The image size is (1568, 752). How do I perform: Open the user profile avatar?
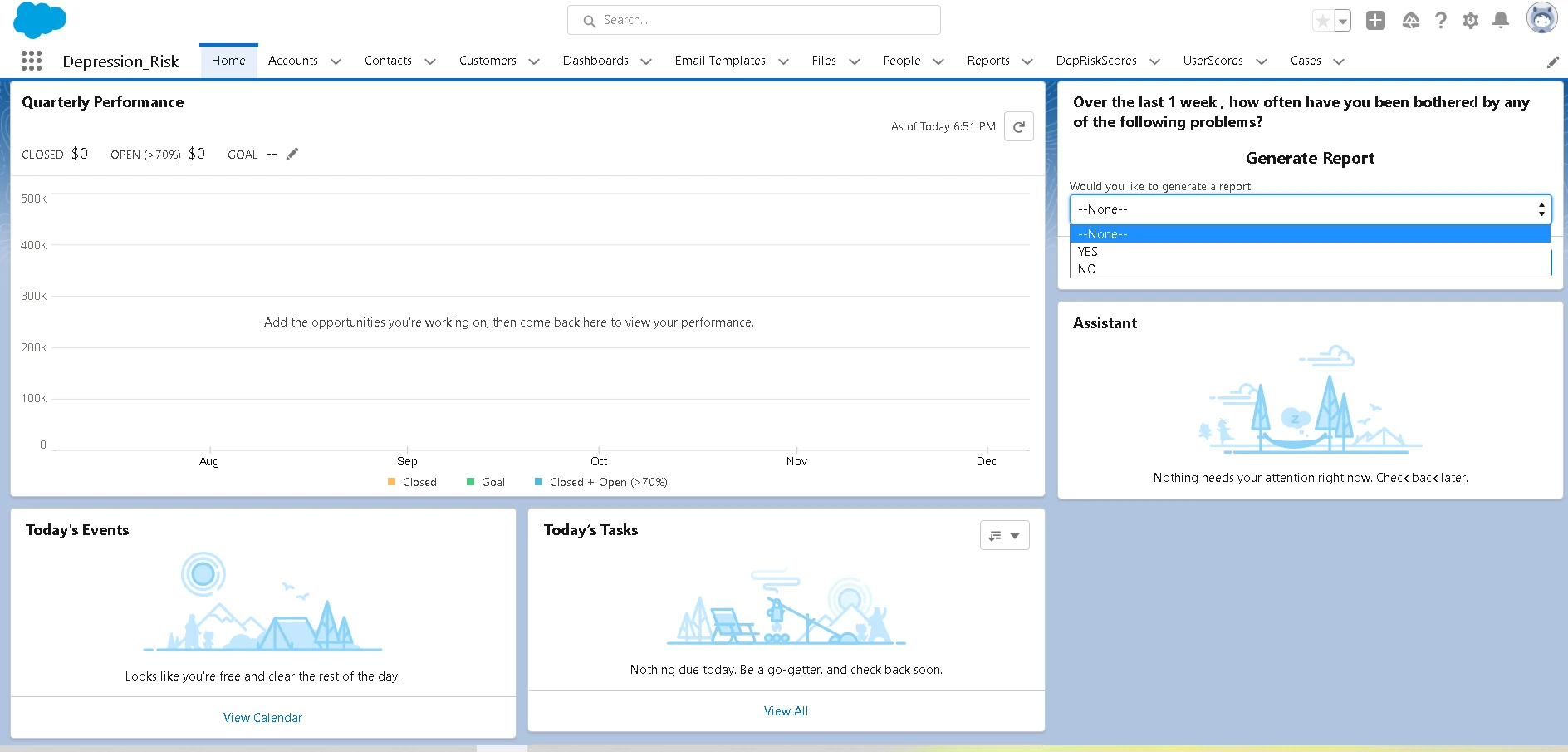tap(1541, 18)
